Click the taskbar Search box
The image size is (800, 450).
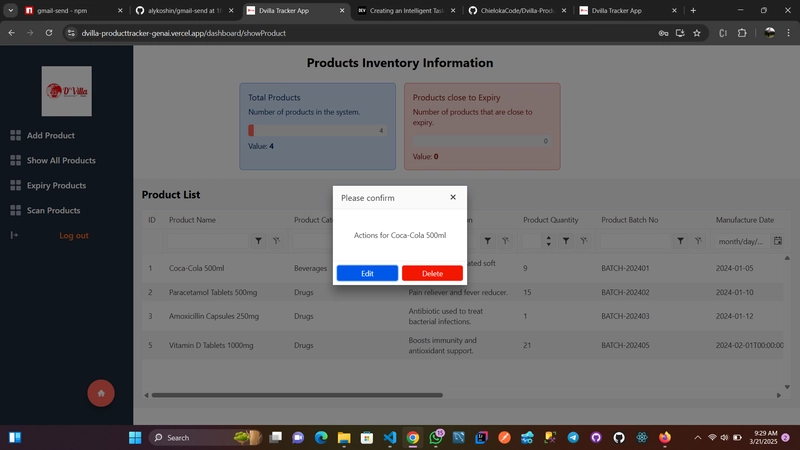[x=205, y=437]
